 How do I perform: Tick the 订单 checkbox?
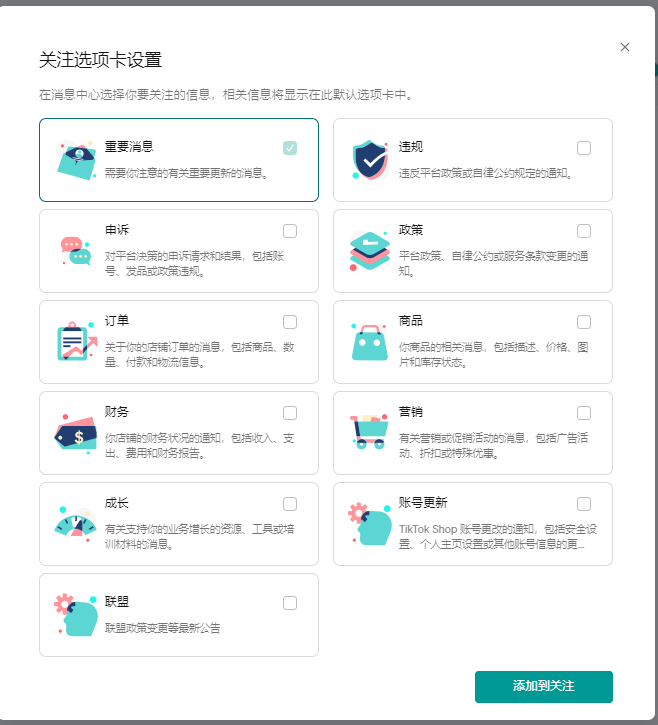[x=290, y=322]
